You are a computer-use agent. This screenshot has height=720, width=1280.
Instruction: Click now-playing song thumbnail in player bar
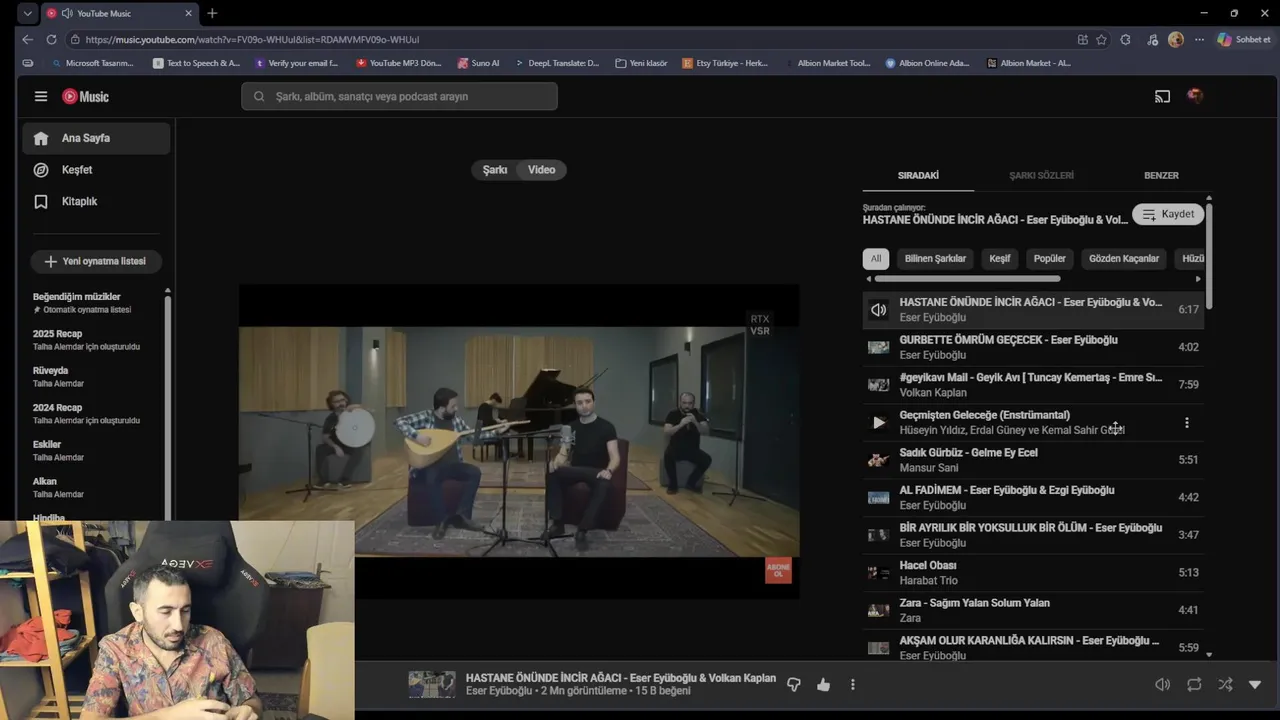click(432, 685)
